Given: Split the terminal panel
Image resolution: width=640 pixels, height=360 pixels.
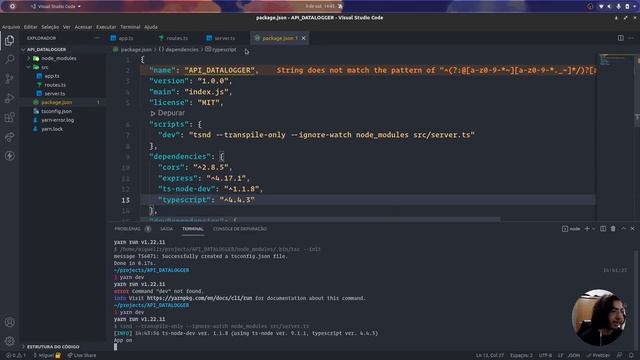Looking at the screenshot, I should tap(603, 229).
